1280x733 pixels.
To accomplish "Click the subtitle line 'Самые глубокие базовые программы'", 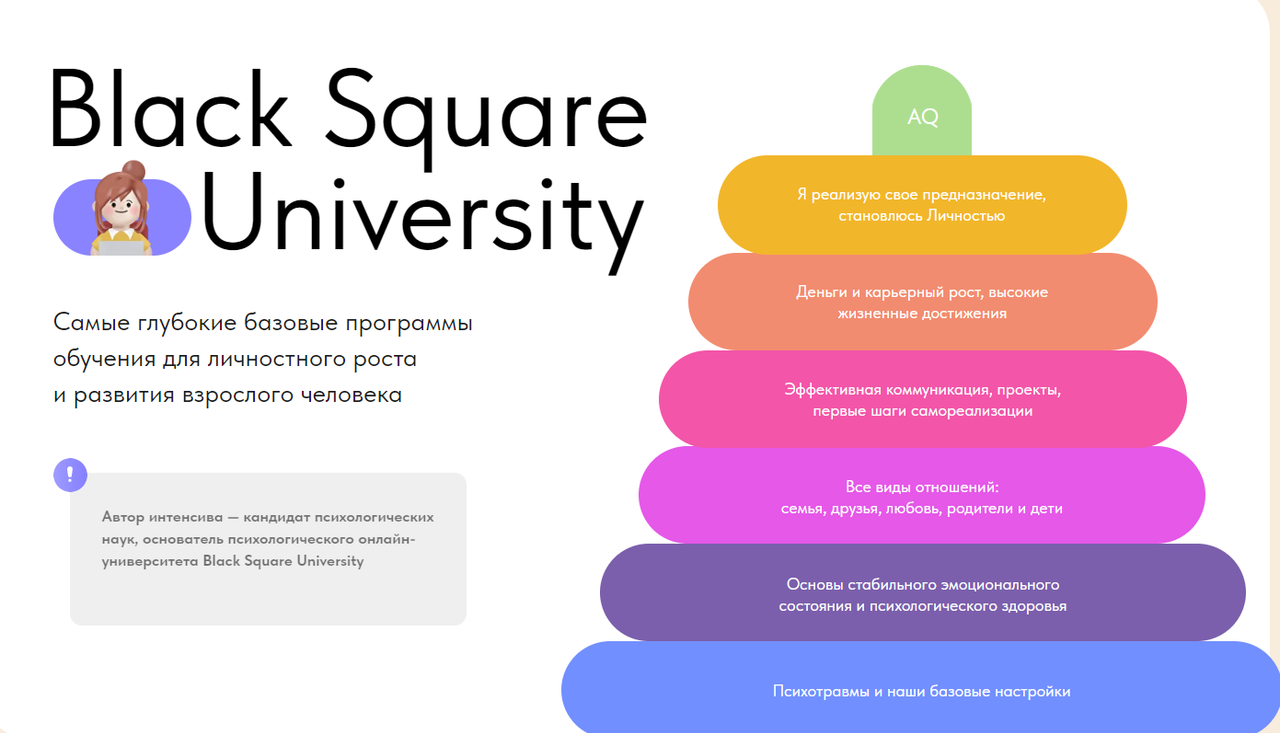I will pos(262,324).
